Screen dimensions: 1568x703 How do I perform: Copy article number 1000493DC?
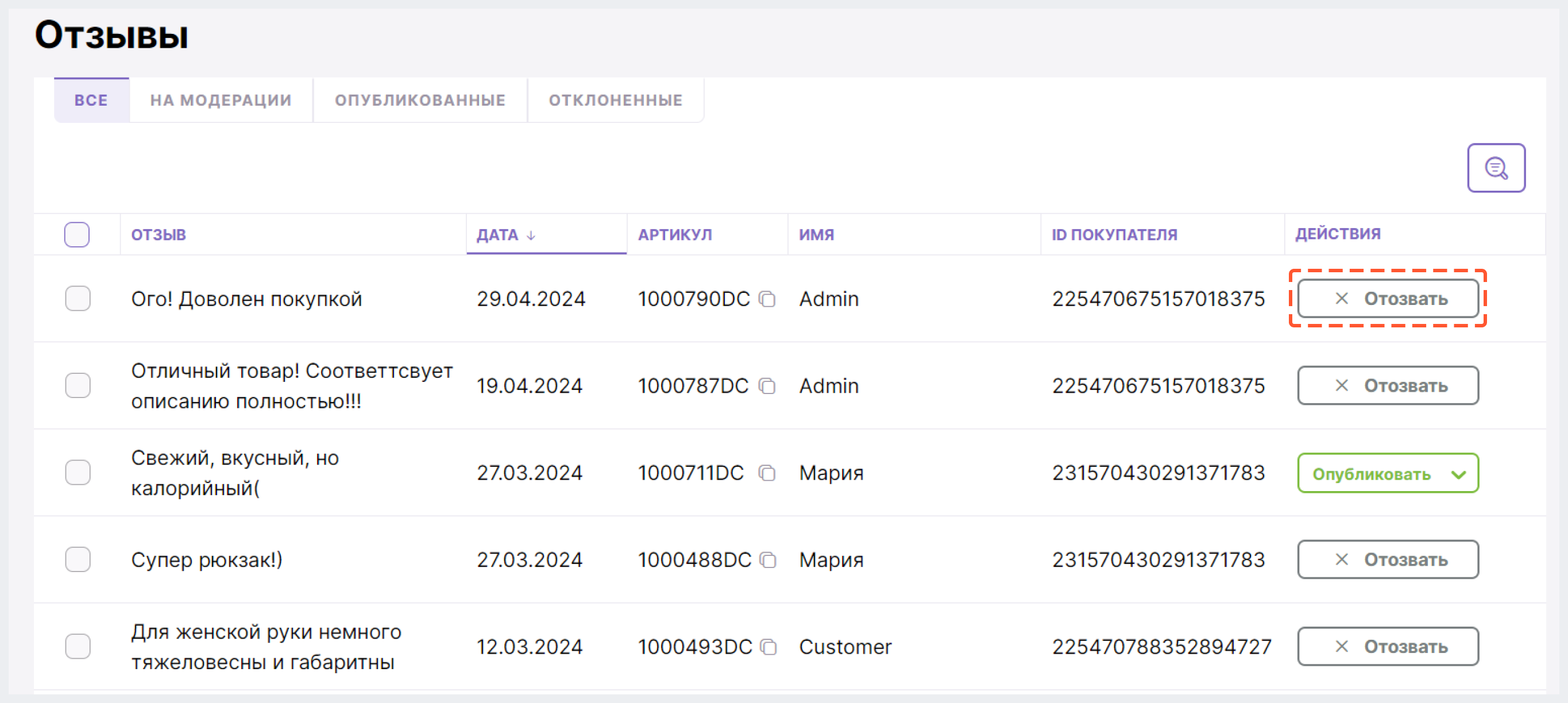(x=768, y=647)
